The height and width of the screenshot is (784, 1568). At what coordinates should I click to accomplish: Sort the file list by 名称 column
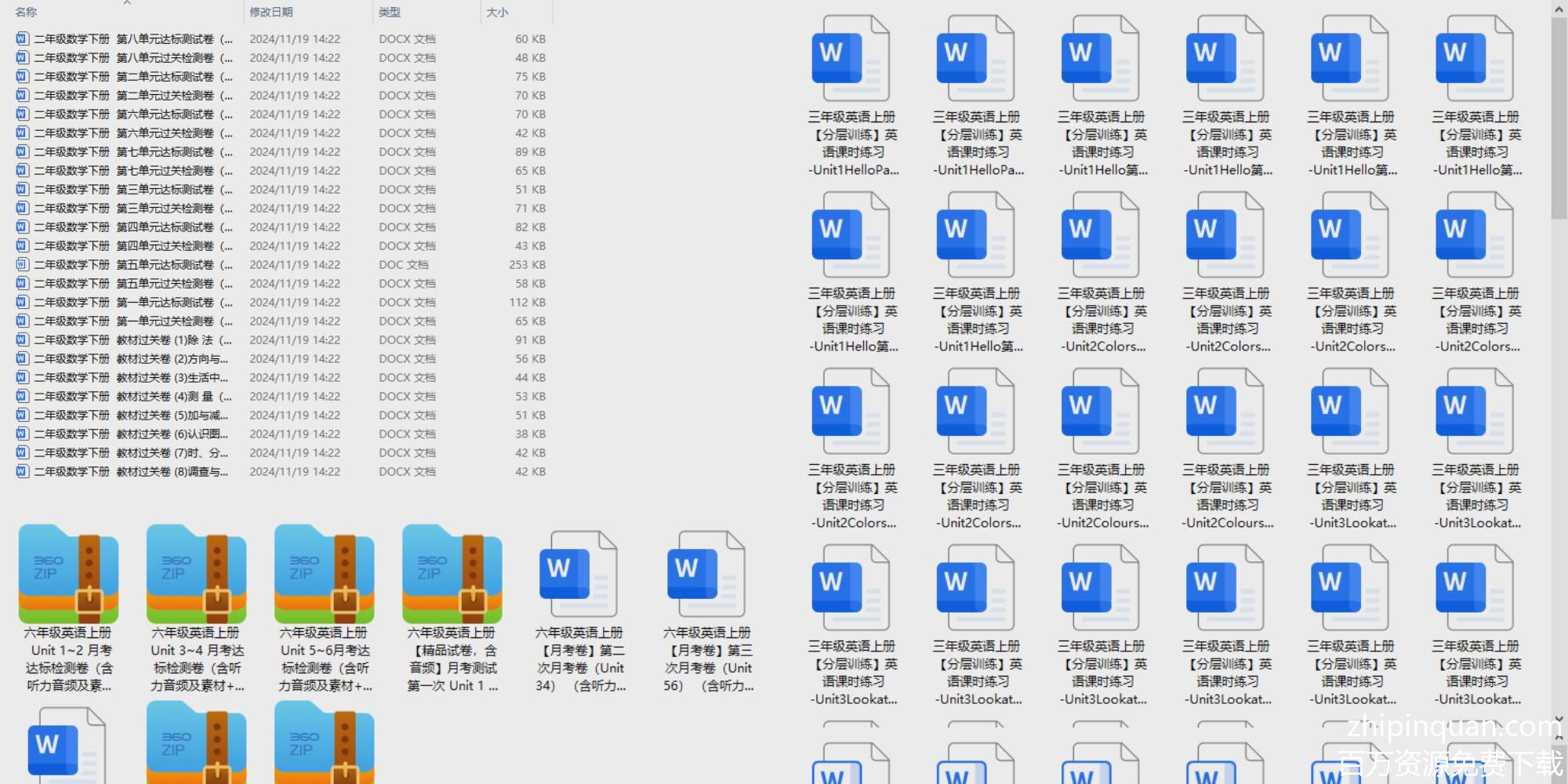(x=27, y=13)
